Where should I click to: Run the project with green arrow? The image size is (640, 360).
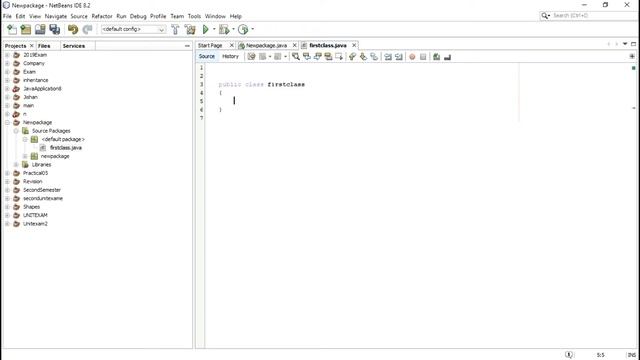pos(206,29)
